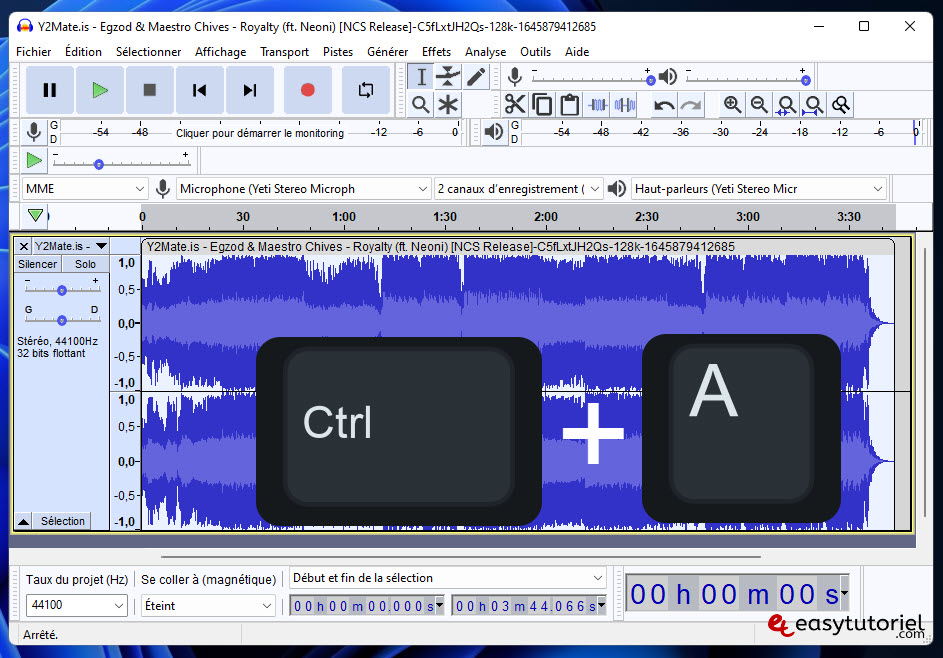Open the track name Y2Mate.is dropdown menu
Screen dimensions: 943x658
[70, 246]
